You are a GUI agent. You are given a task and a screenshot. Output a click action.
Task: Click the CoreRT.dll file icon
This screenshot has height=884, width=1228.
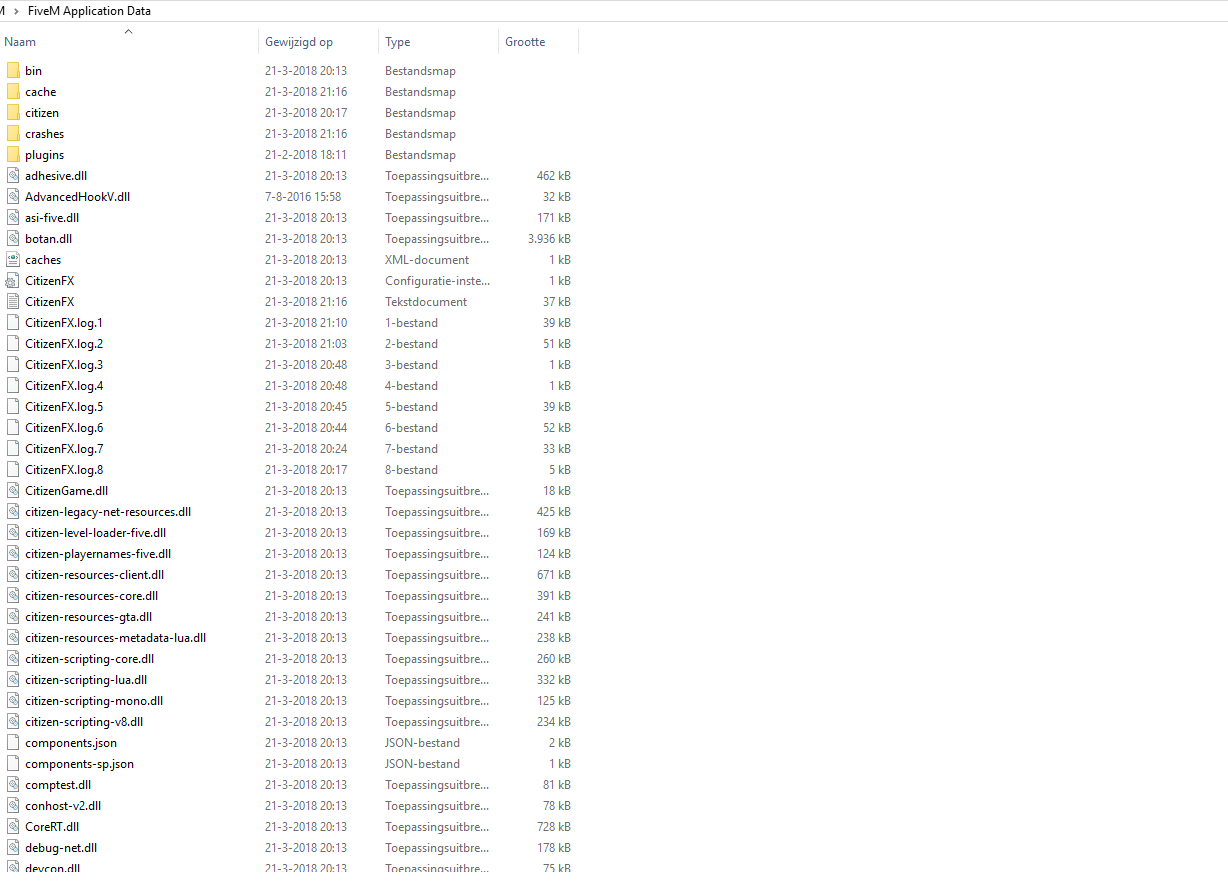click(13, 826)
